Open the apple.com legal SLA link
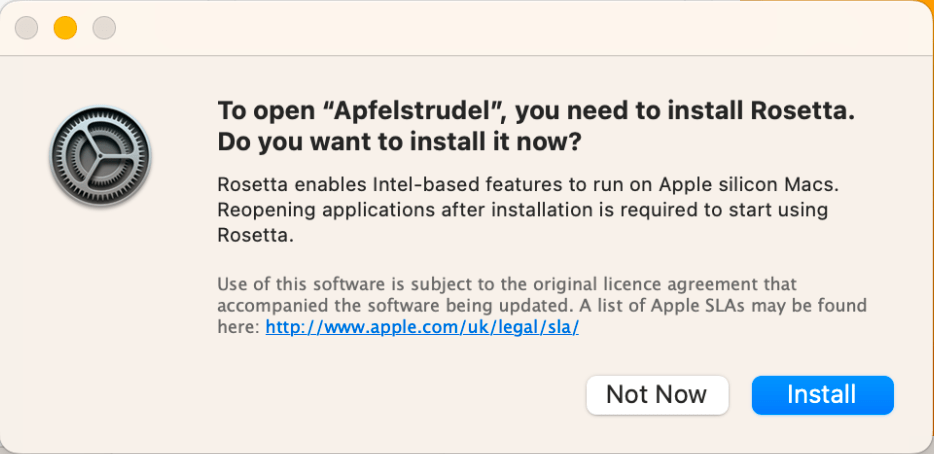The image size is (934, 454). [x=422, y=327]
